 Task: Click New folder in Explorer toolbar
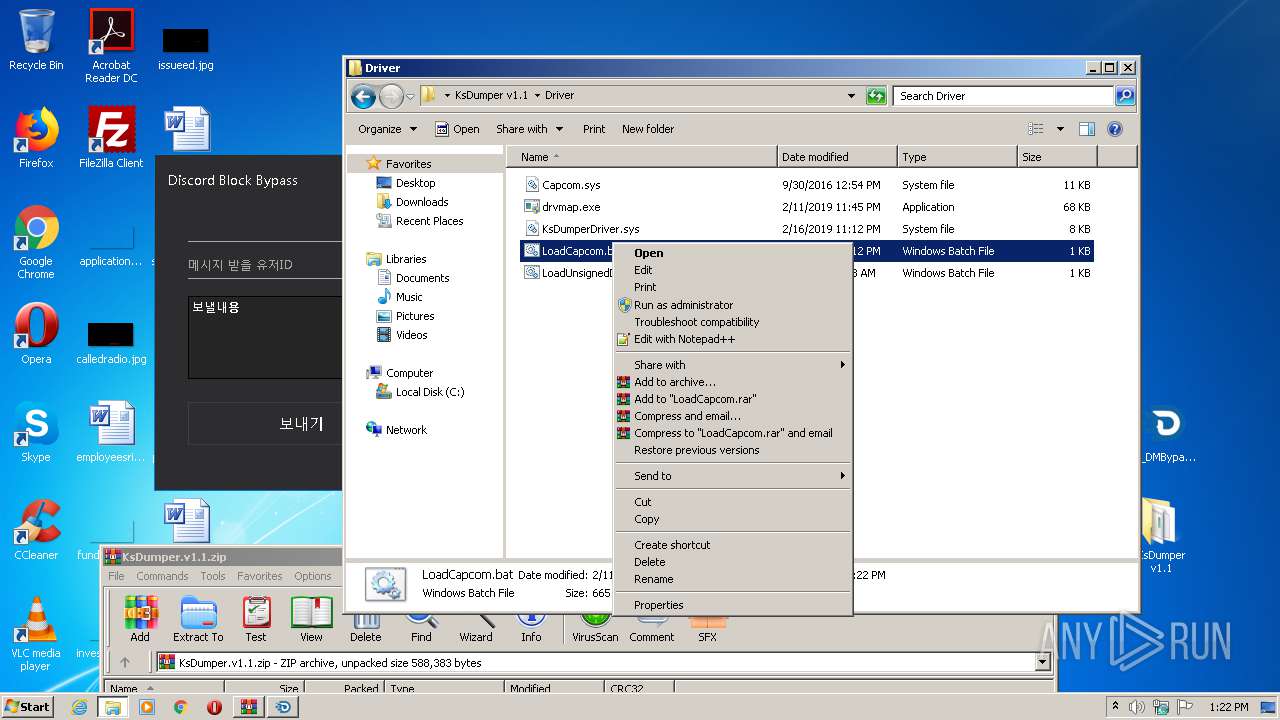(648, 129)
